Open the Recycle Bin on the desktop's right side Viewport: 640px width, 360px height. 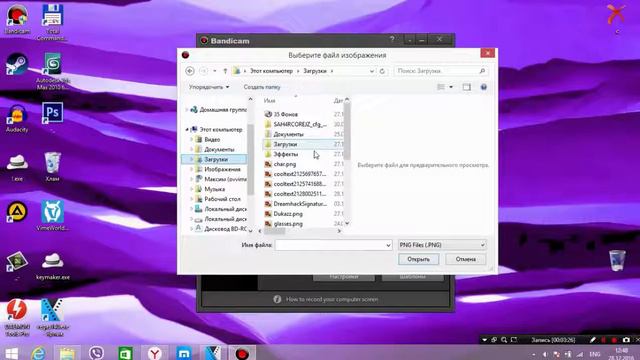click(x=617, y=260)
